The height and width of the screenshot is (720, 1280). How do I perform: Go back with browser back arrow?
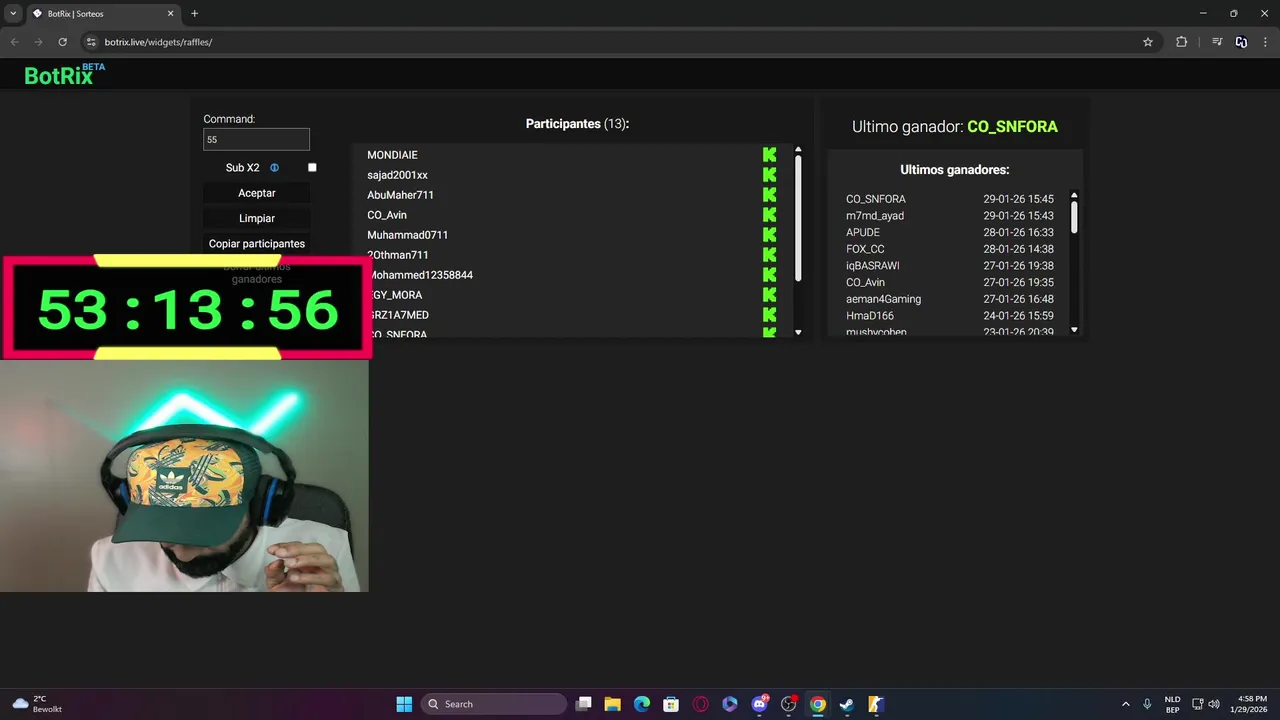[x=14, y=42]
